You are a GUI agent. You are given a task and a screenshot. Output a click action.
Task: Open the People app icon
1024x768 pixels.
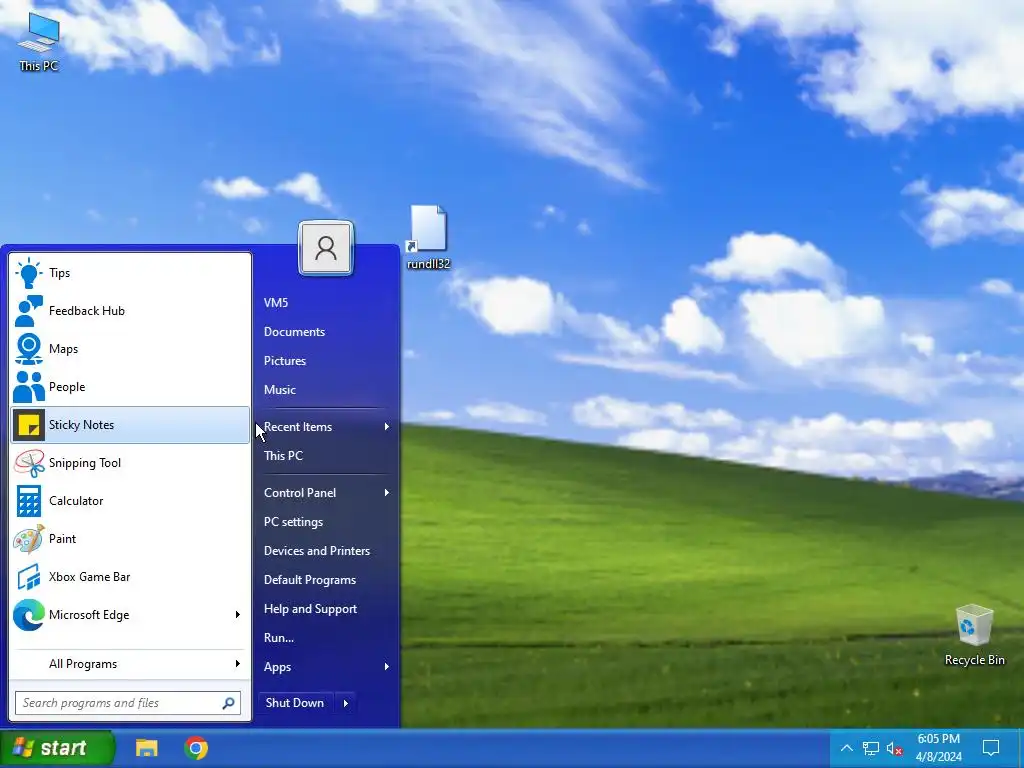point(29,387)
